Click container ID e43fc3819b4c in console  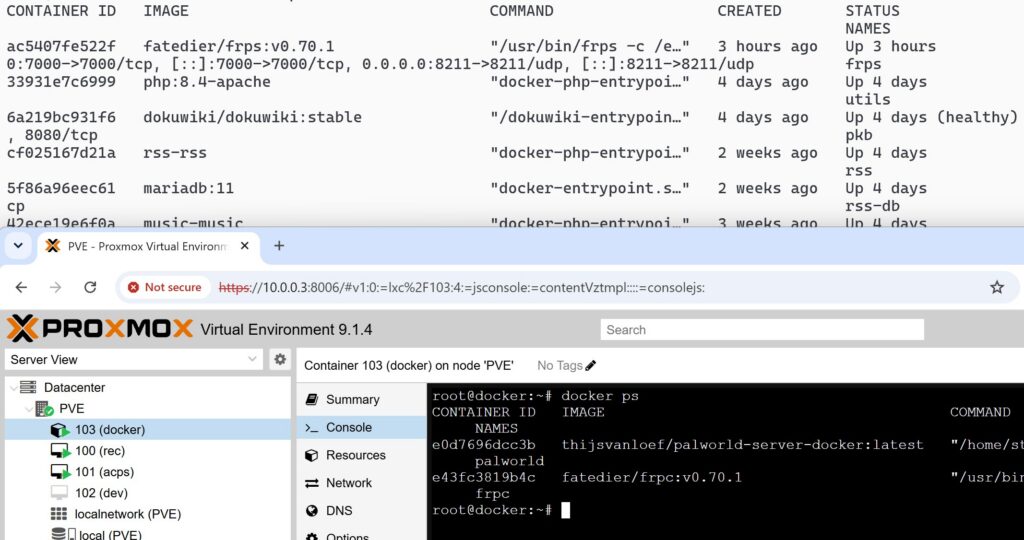point(483,477)
